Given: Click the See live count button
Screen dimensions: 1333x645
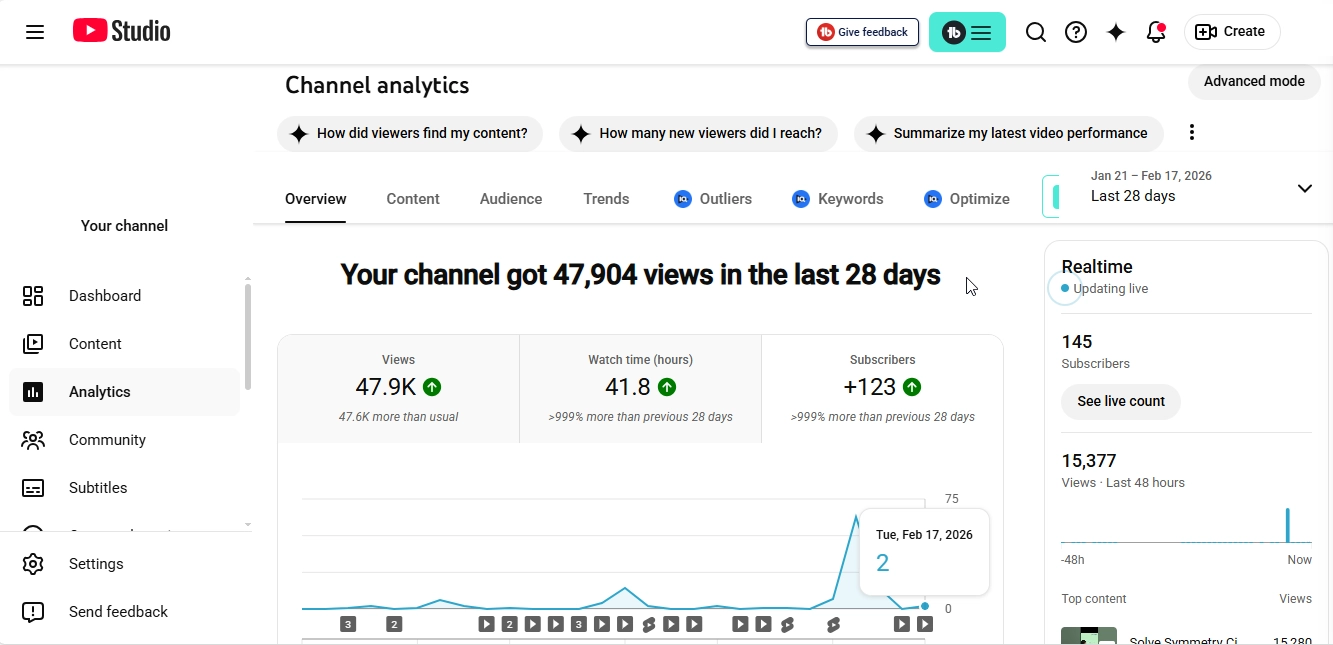Looking at the screenshot, I should click(x=1120, y=401).
